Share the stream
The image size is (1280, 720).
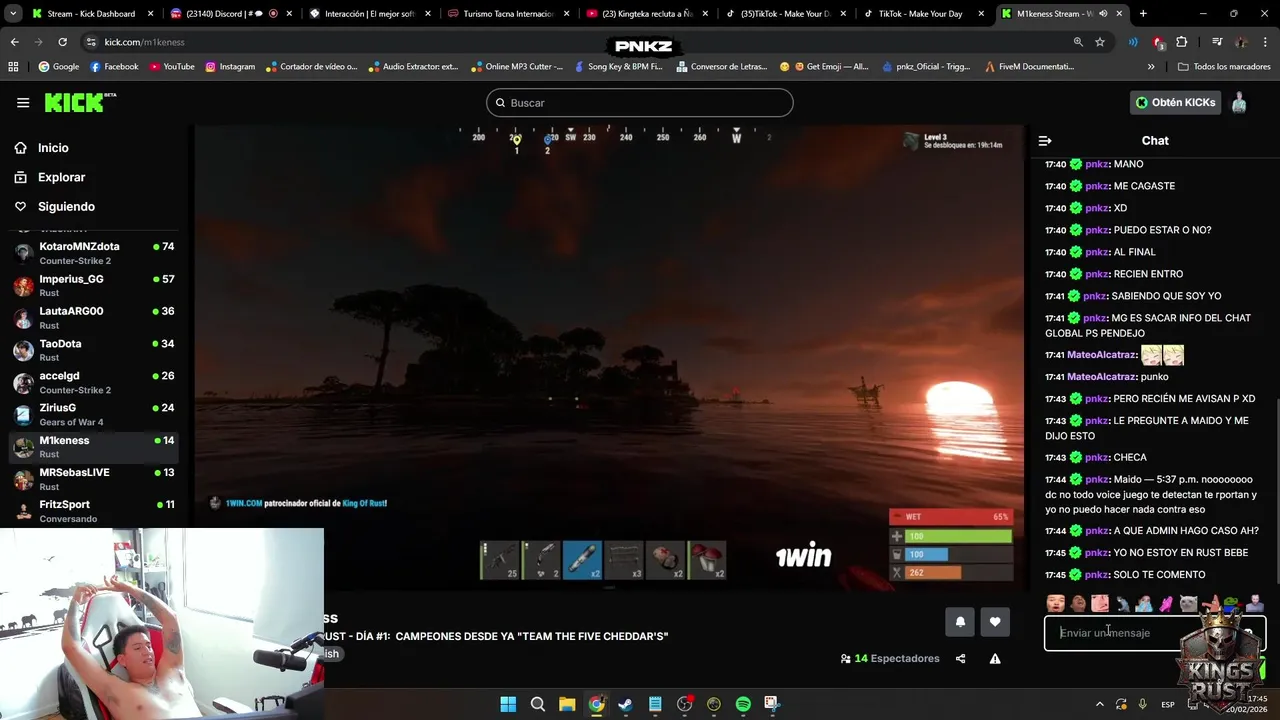coord(961,659)
